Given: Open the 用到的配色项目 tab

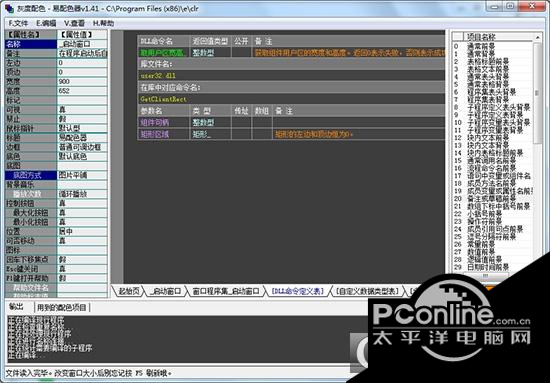Looking at the screenshot, I should click(x=62, y=308).
